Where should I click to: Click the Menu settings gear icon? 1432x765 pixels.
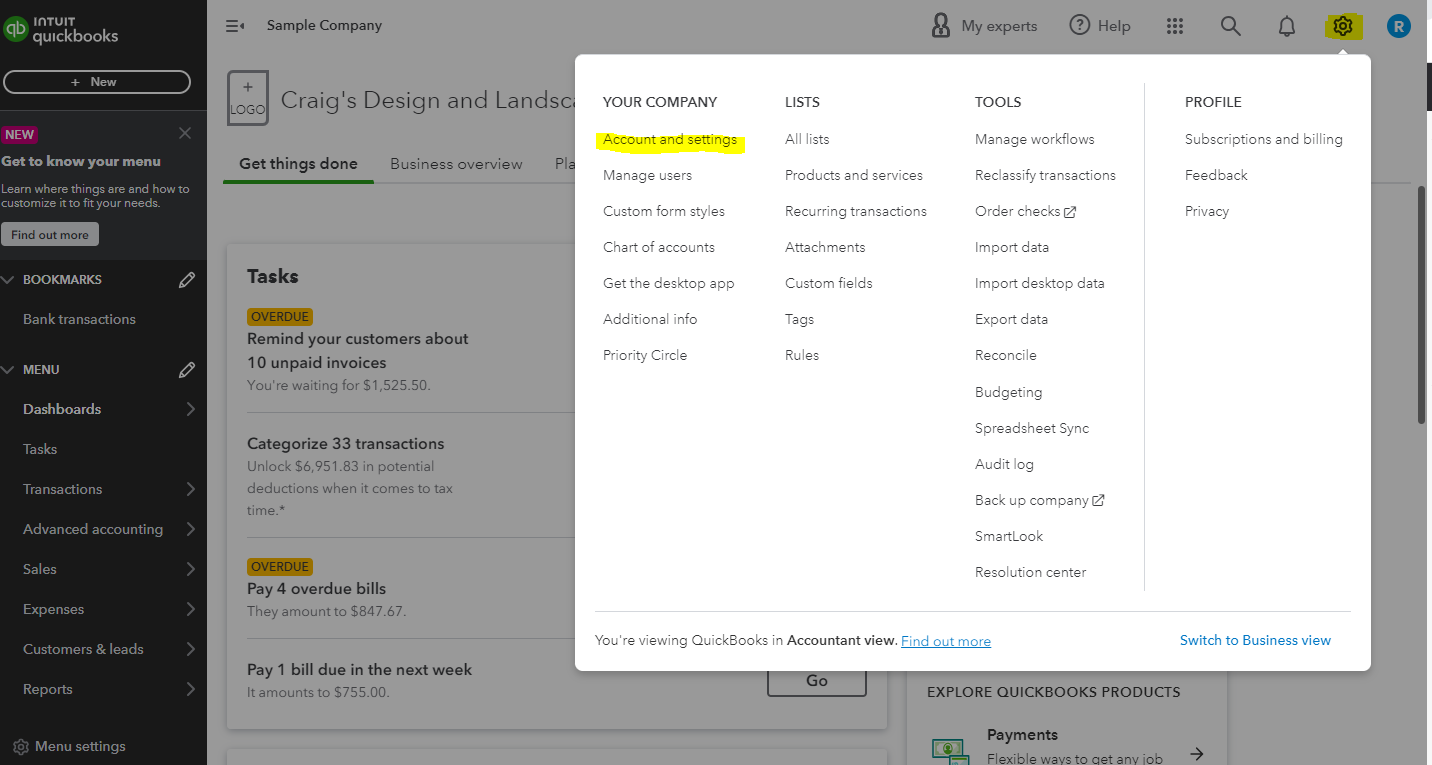tap(21, 746)
